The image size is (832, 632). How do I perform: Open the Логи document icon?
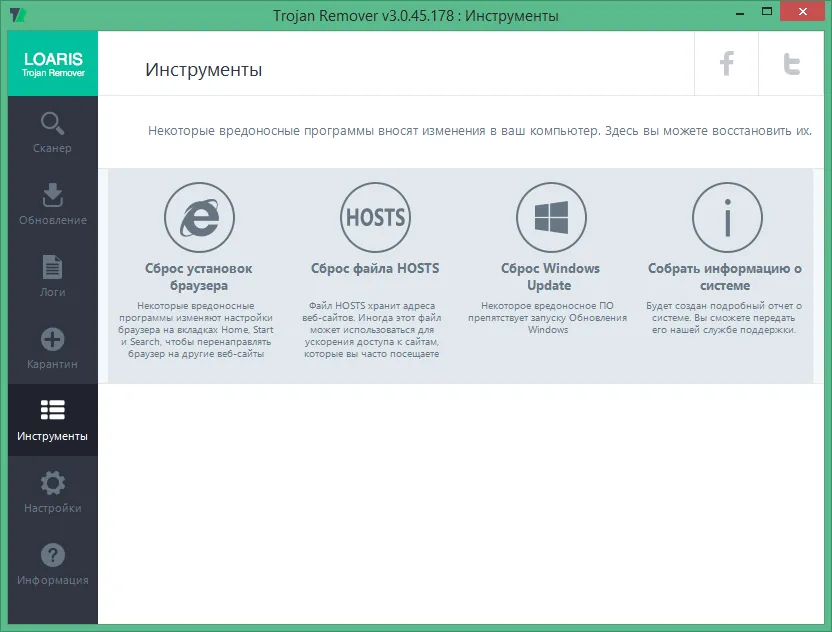pos(53,267)
